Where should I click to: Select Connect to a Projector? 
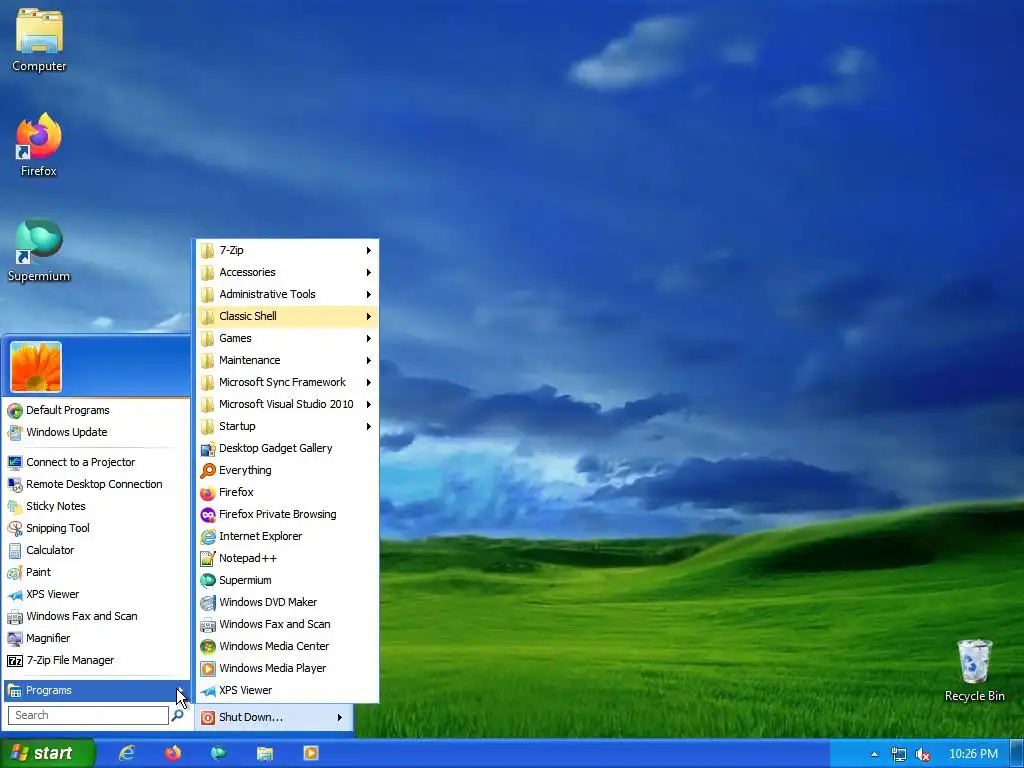(x=96, y=462)
